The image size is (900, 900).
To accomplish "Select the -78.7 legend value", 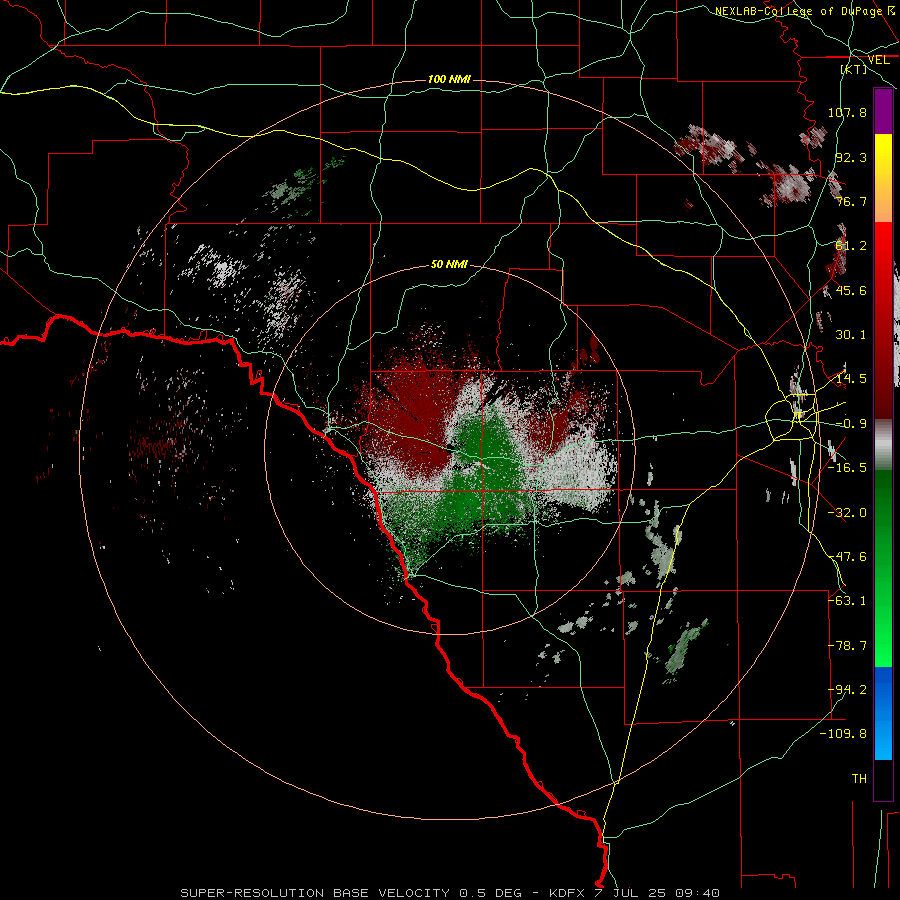I will 847,646.
